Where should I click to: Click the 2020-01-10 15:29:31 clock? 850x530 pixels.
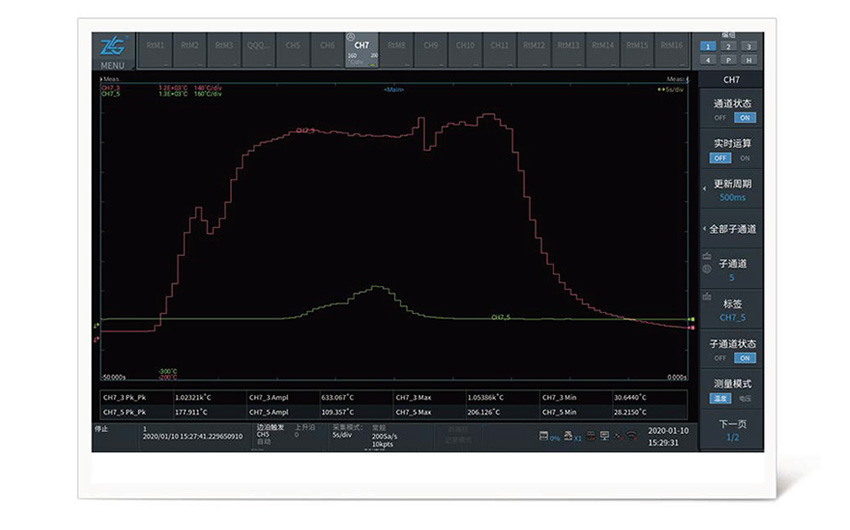point(668,437)
